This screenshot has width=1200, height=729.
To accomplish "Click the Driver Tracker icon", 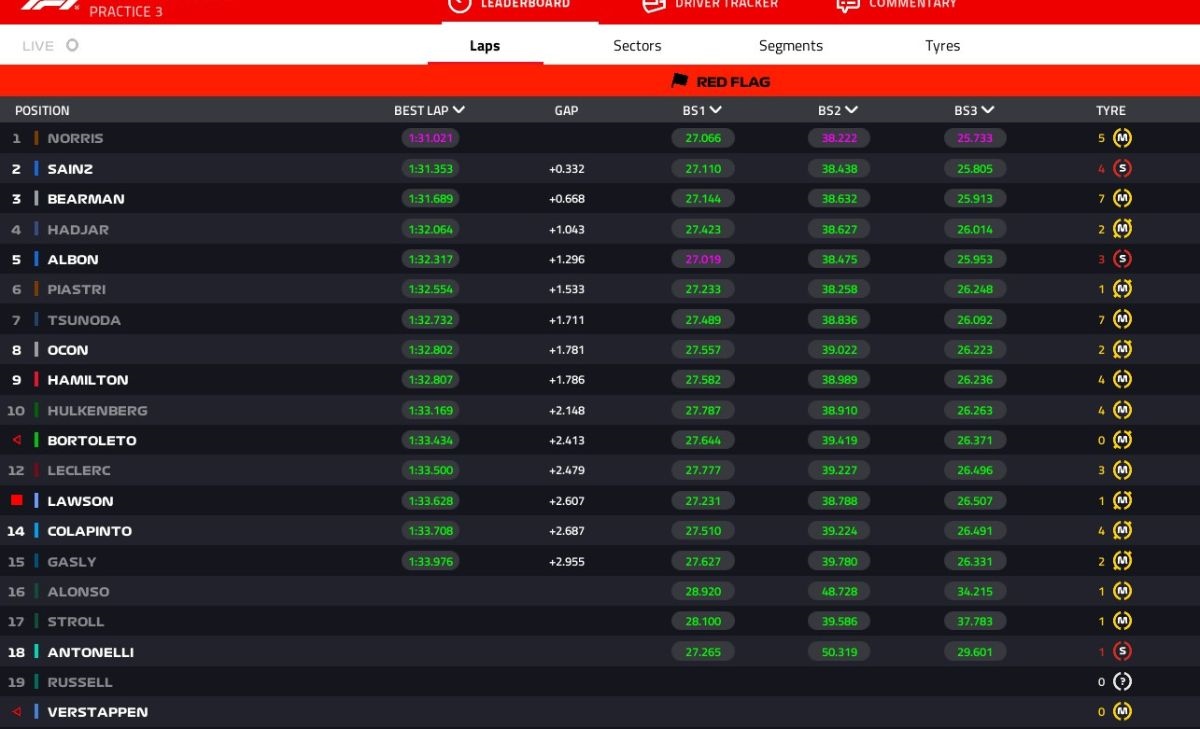I will 653,4.
